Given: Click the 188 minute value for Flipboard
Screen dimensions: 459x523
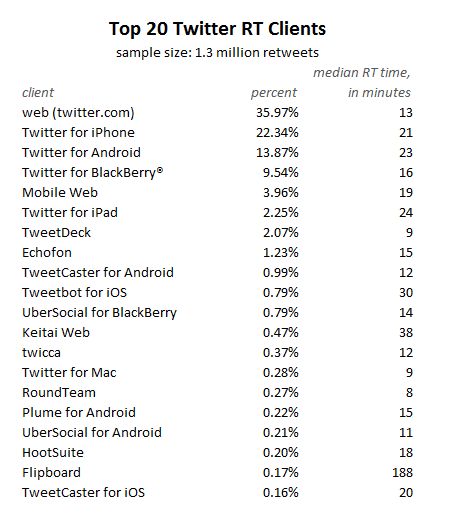Looking at the screenshot, I should point(403,473).
